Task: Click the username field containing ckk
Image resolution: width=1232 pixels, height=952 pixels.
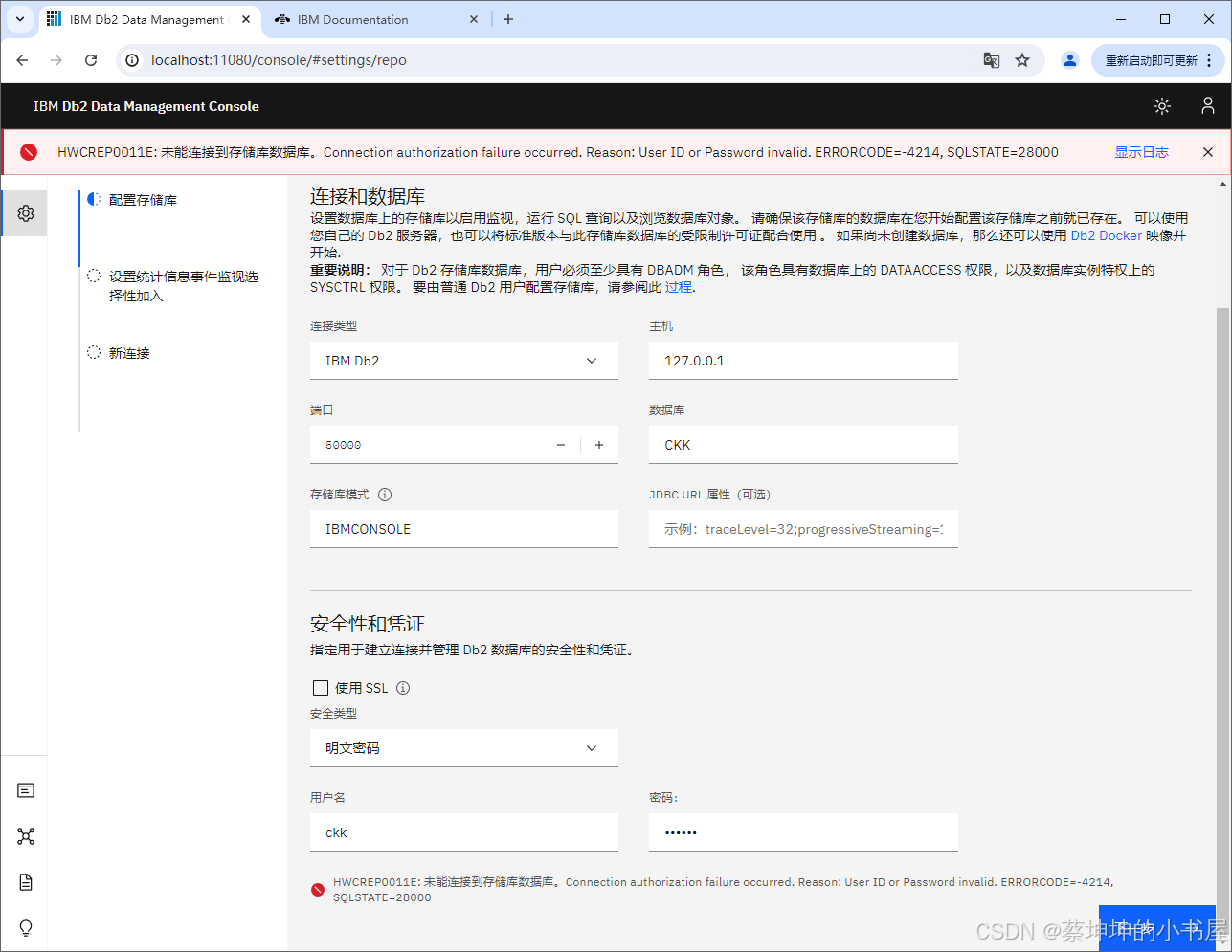Action: (464, 832)
